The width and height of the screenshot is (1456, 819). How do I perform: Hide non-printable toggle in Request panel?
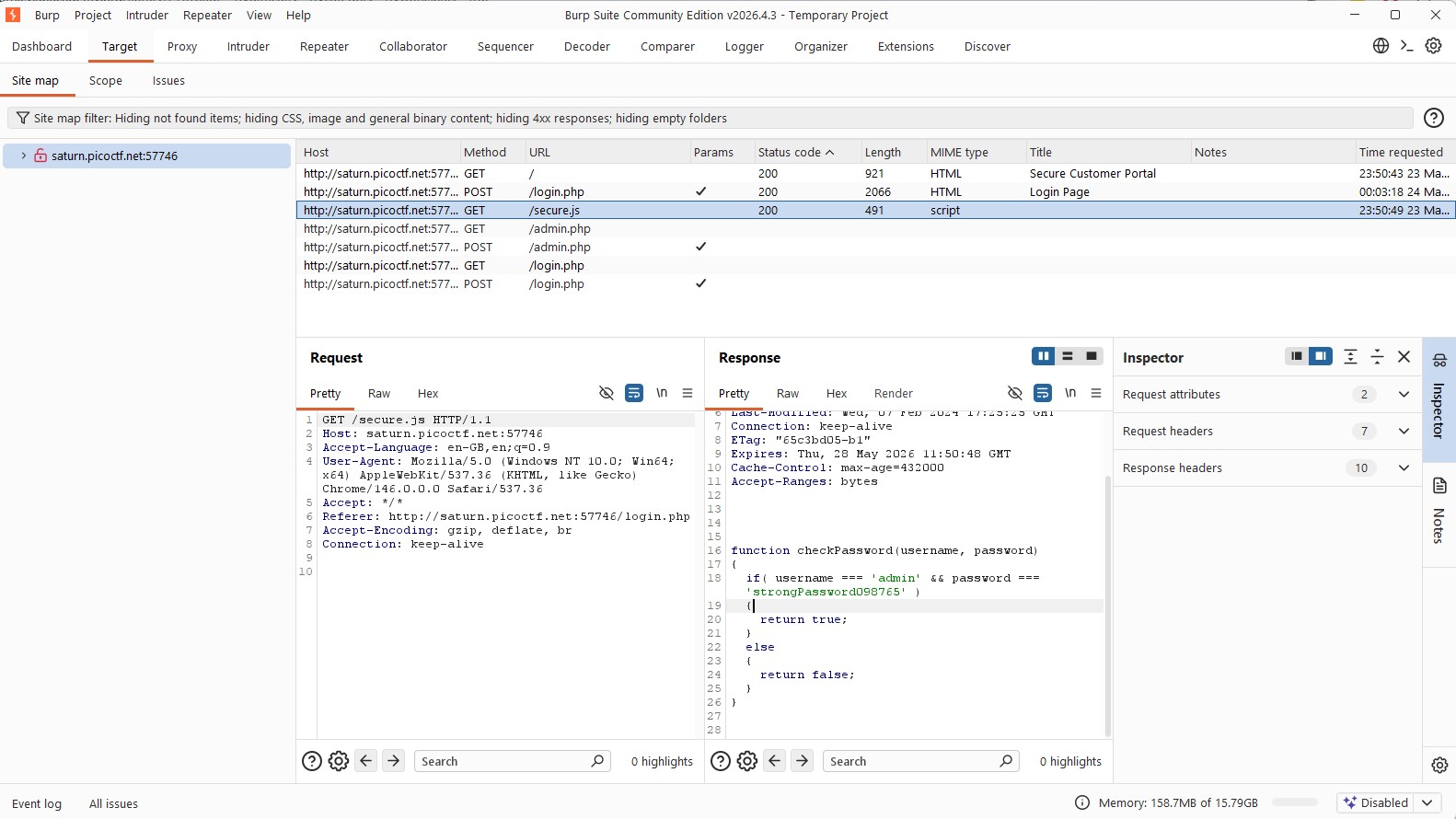tap(607, 393)
